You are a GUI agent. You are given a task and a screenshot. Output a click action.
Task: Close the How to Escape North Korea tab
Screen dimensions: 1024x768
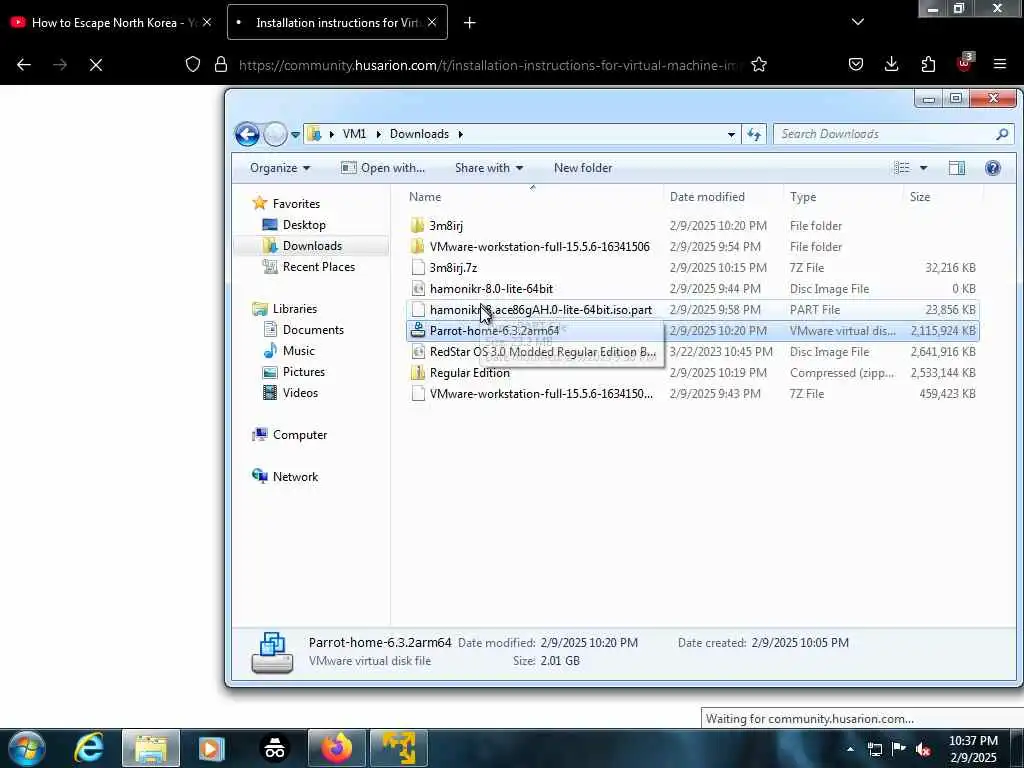pyautogui.click(x=207, y=22)
